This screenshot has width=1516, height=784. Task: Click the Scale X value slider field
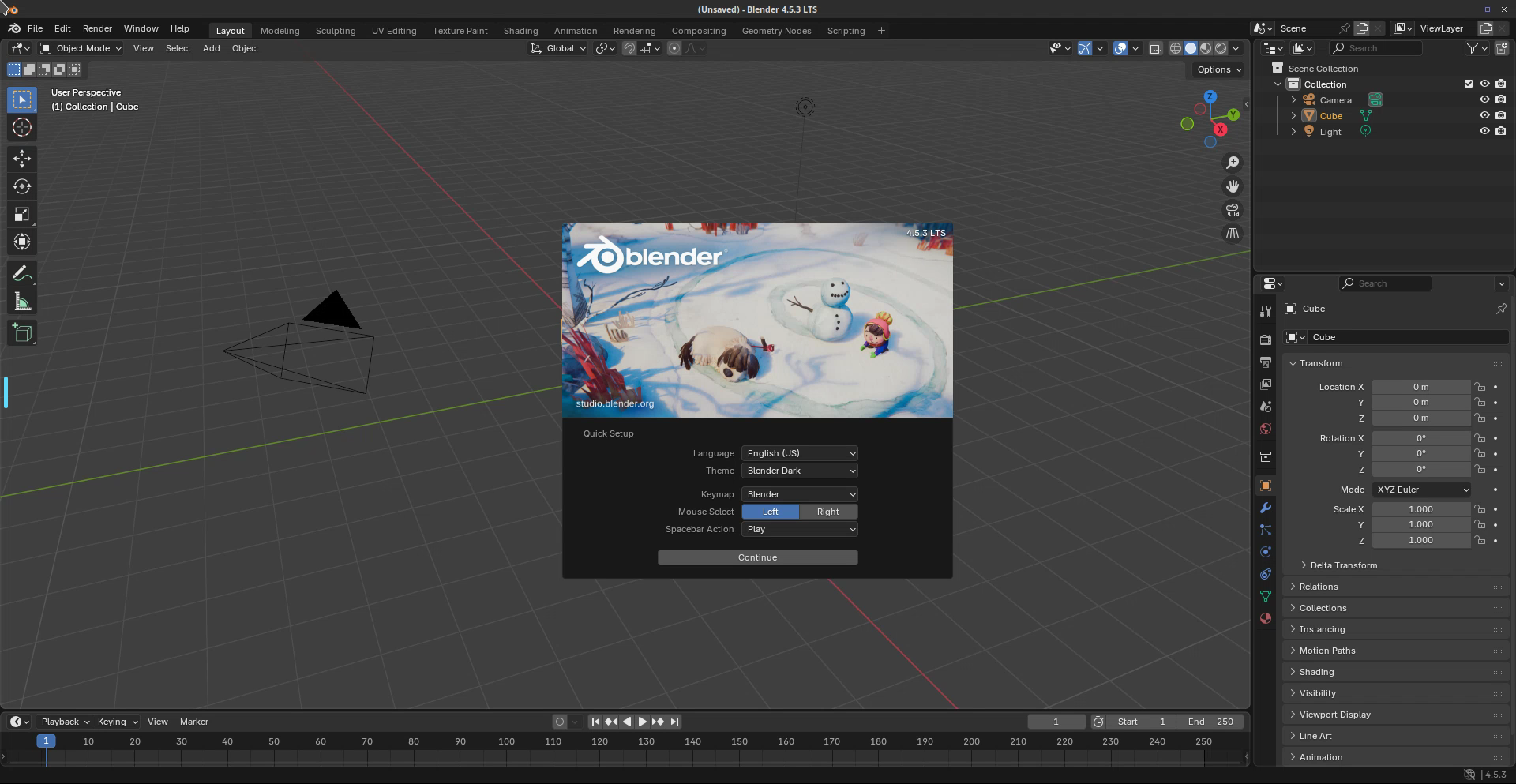(x=1420, y=509)
